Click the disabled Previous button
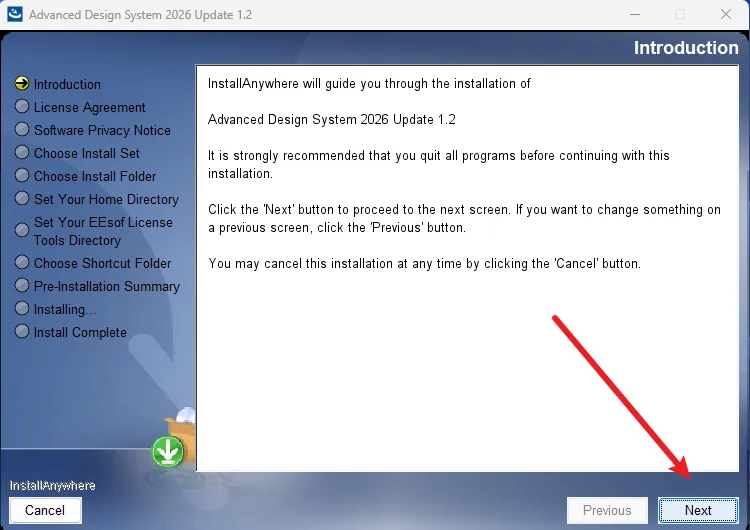 [x=607, y=510]
